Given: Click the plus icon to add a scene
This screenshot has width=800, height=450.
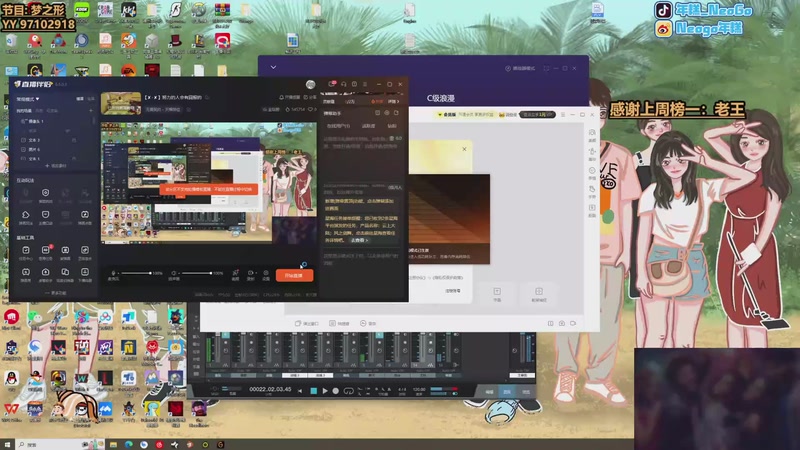Looking at the screenshot, I should 91,110.
